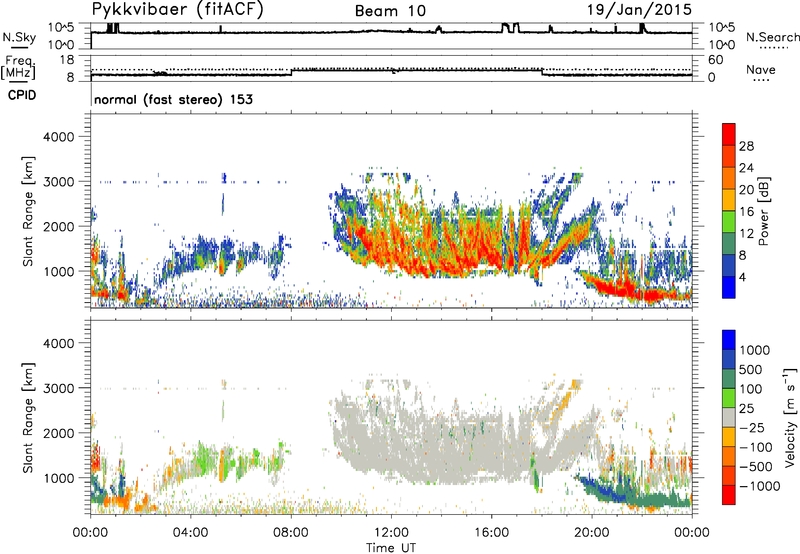Click the '16:00' time axis tick label
Screen dimensions: 800x554
click(x=491, y=533)
